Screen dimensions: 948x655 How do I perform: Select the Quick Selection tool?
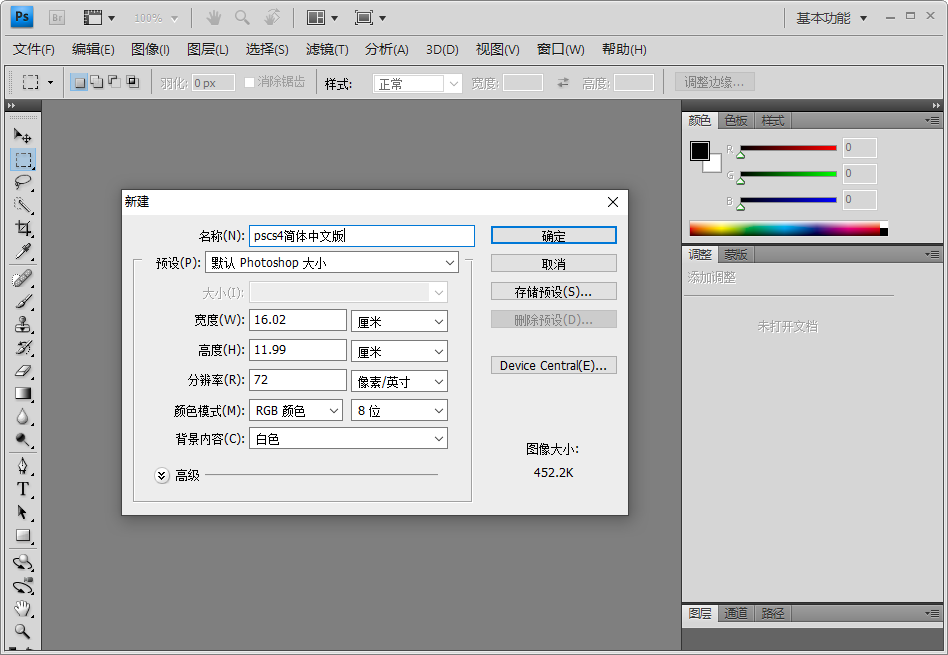23,205
